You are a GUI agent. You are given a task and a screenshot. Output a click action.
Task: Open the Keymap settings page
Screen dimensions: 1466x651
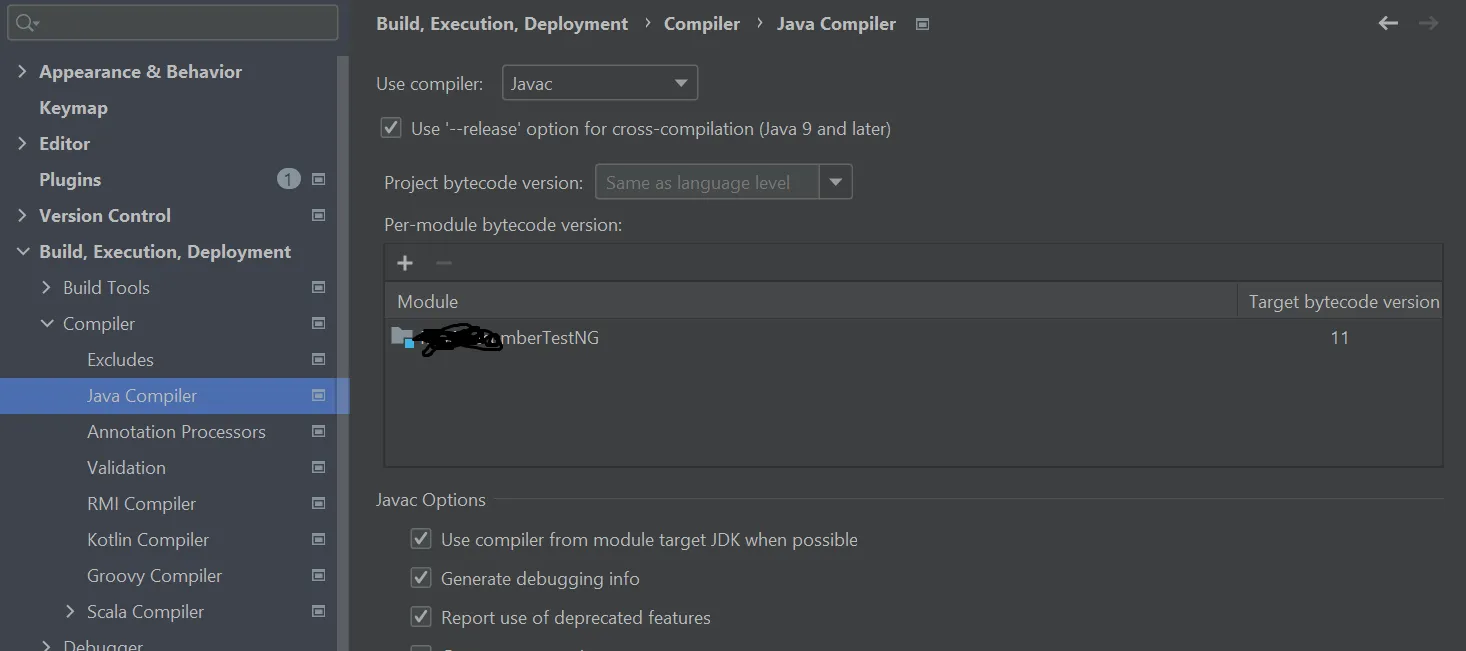[73, 108]
